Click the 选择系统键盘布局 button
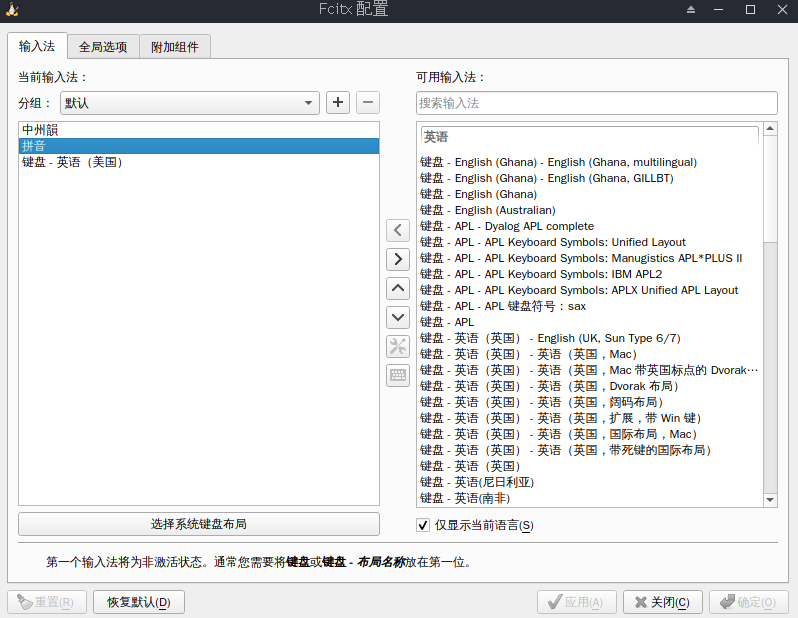Image resolution: width=798 pixels, height=618 pixels. pos(199,524)
